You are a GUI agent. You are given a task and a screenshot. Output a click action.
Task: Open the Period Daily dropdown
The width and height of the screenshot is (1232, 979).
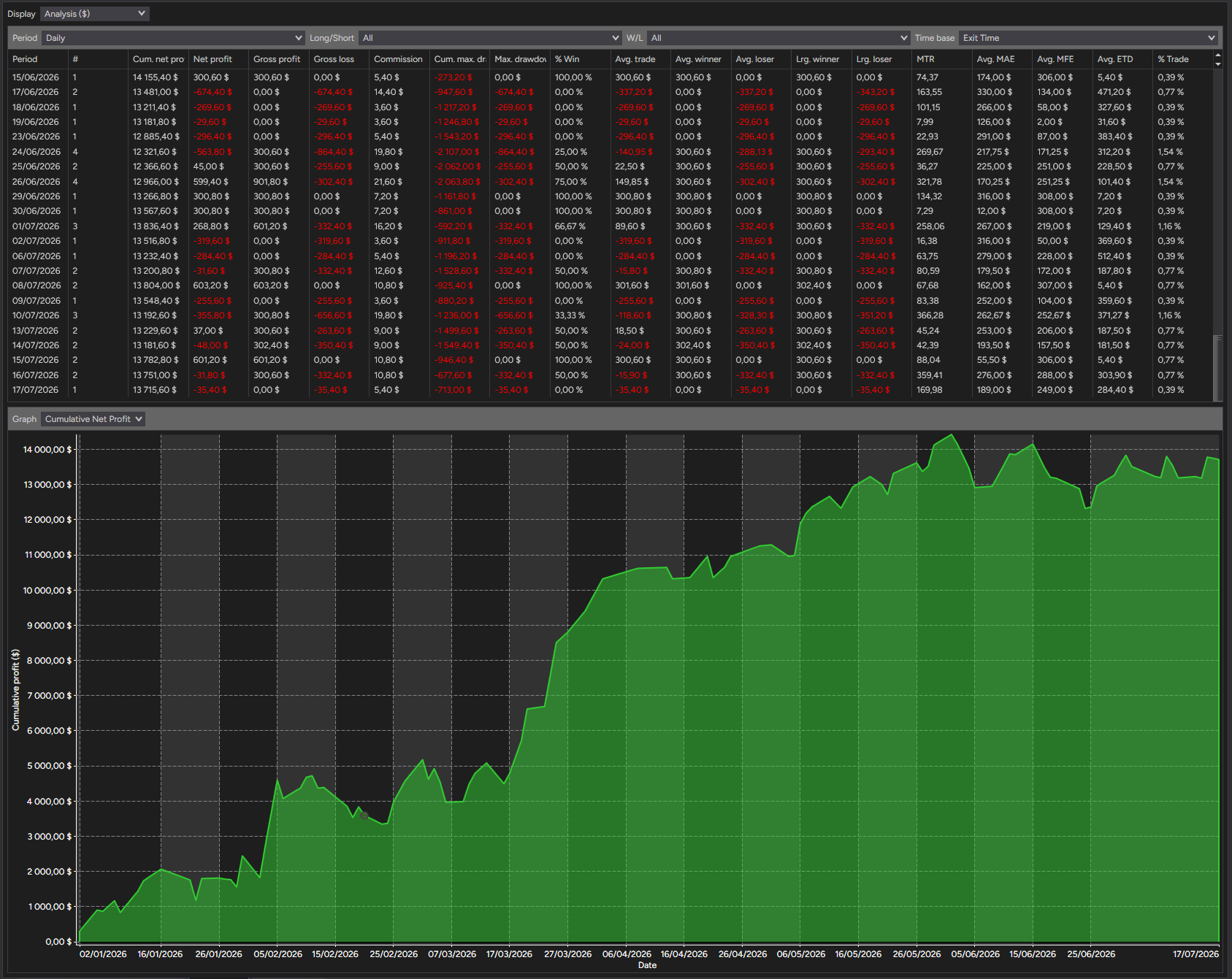click(x=173, y=38)
